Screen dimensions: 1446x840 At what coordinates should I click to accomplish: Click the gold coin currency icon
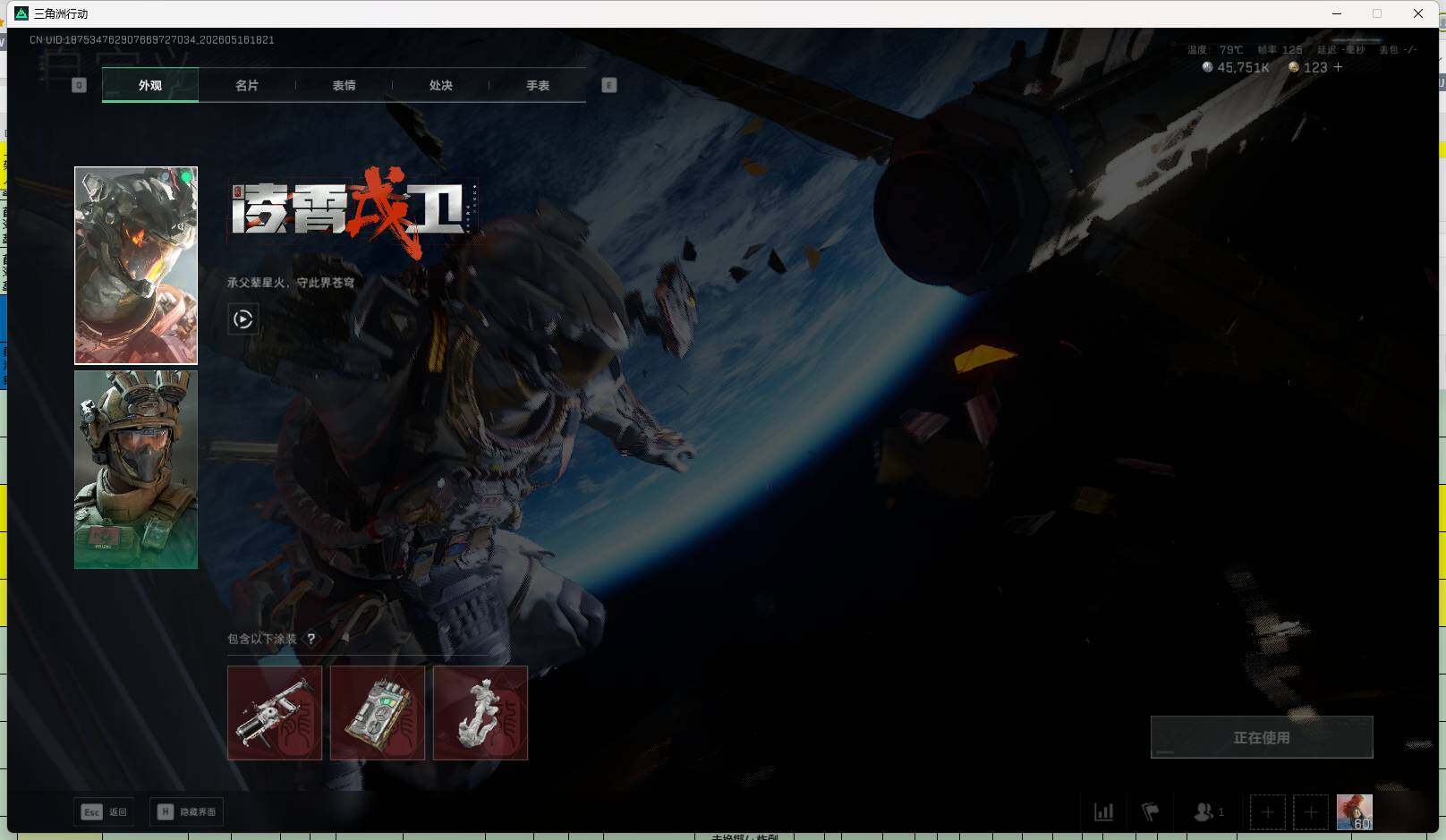point(1294,67)
